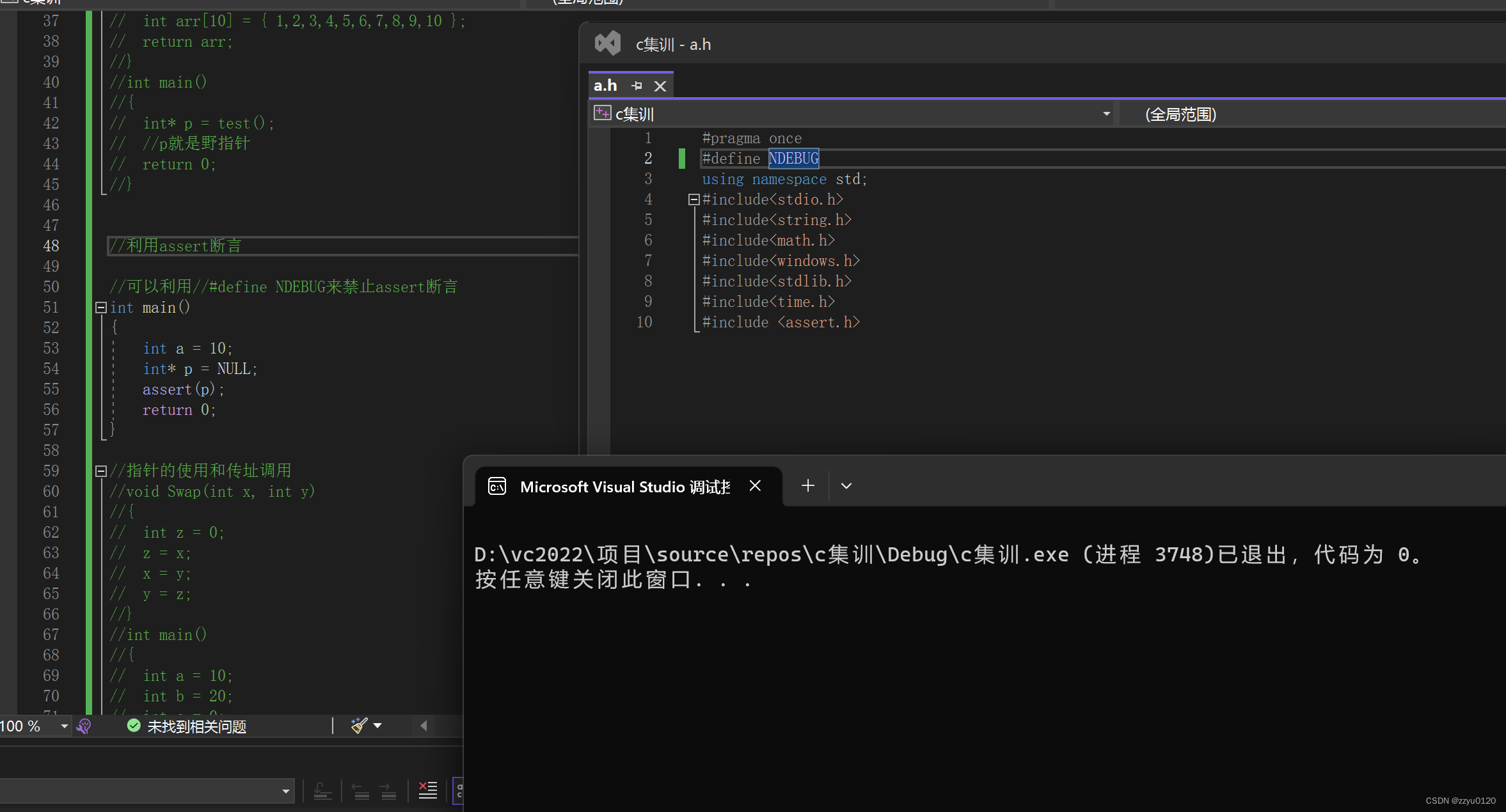Collapse the comment block at line 59
This screenshot has height=812, width=1506.
pyautogui.click(x=99, y=470)
